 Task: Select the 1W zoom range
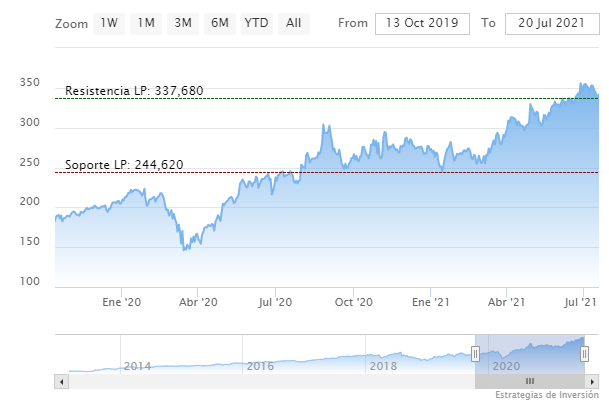(109, 22)
